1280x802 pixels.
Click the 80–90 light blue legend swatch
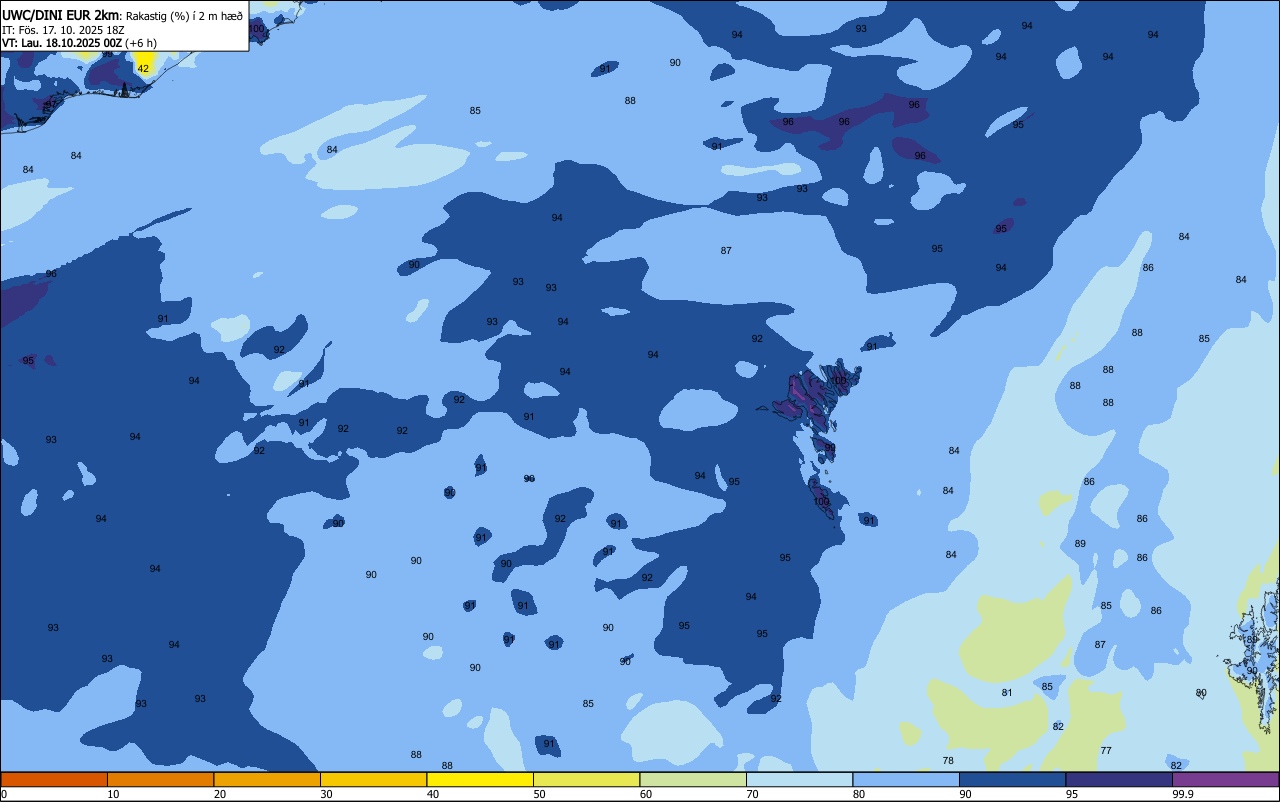[x=906, y=779]
